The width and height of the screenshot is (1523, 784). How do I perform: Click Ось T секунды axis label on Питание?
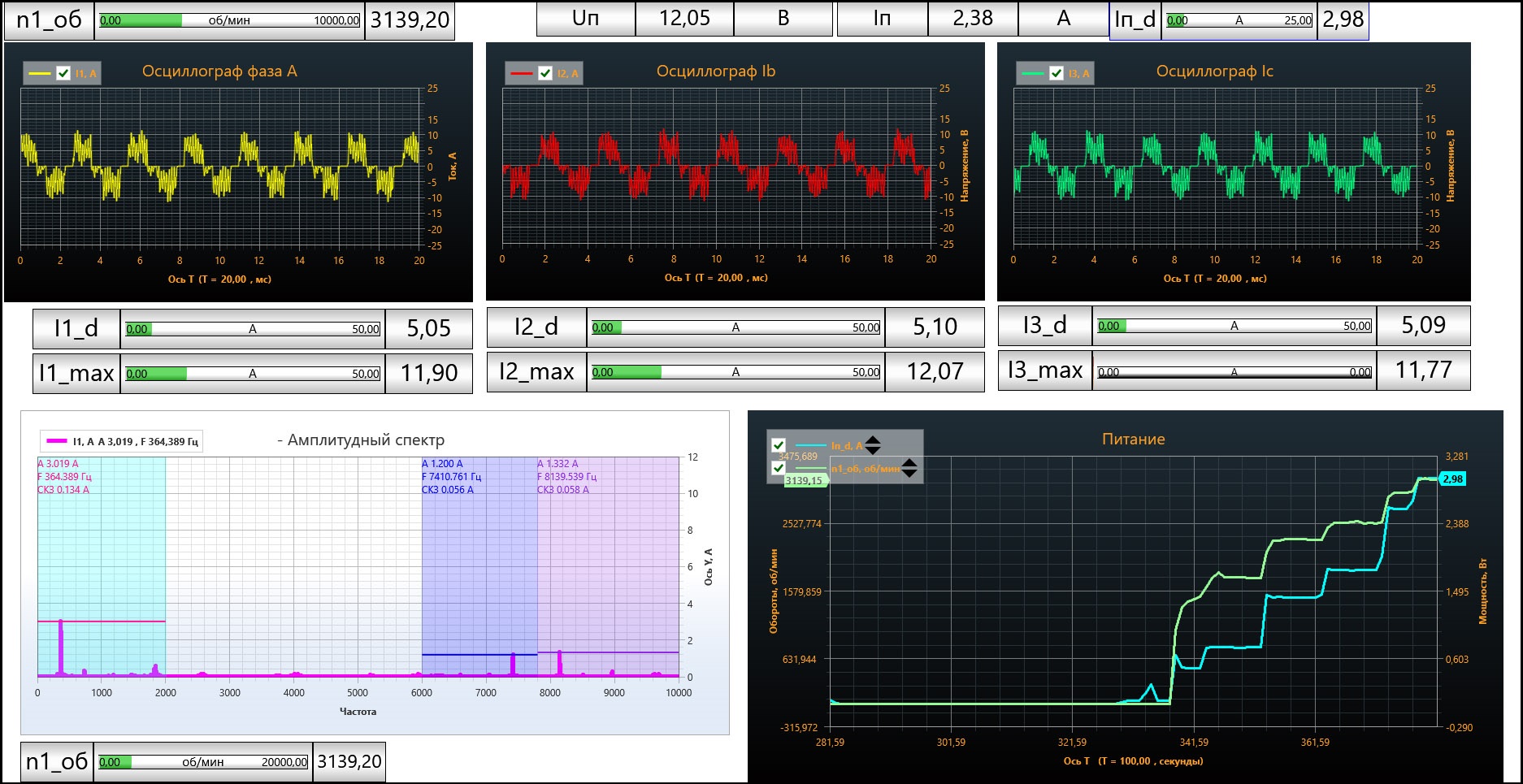(1133, 761)
